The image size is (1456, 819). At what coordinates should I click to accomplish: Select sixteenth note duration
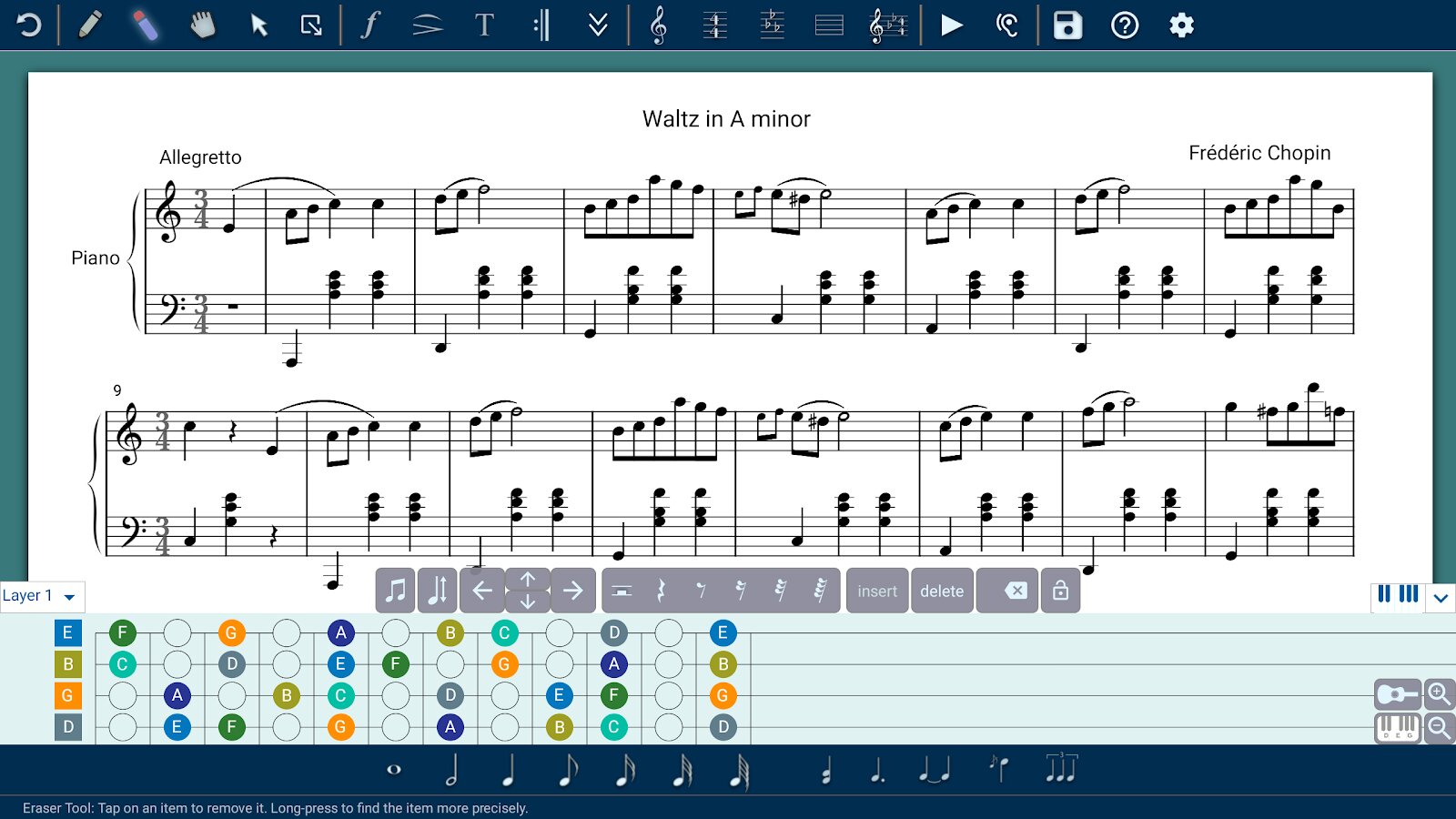pos(625,770)
